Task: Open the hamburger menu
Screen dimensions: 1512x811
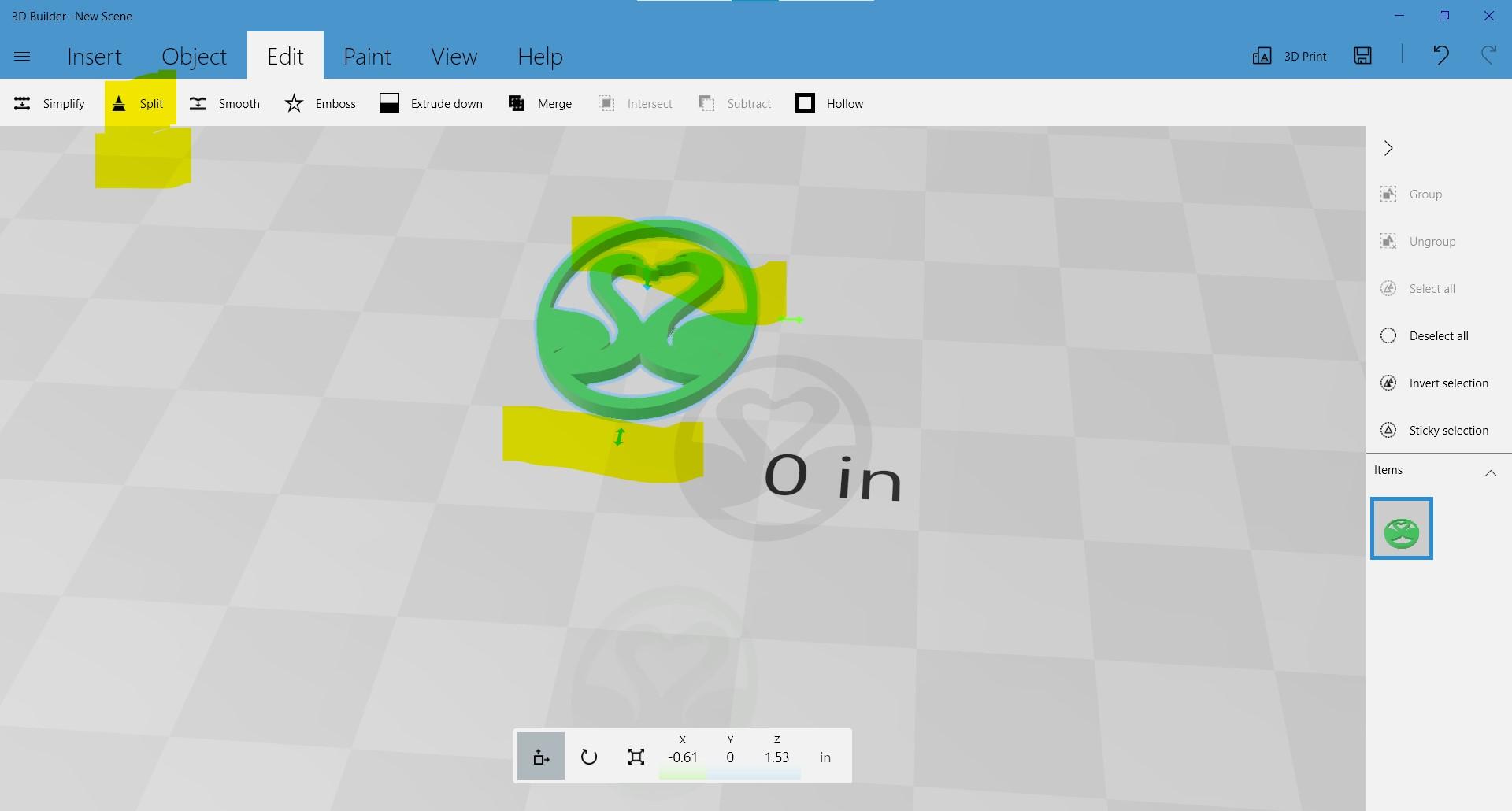Action: [x=22, y=57]
